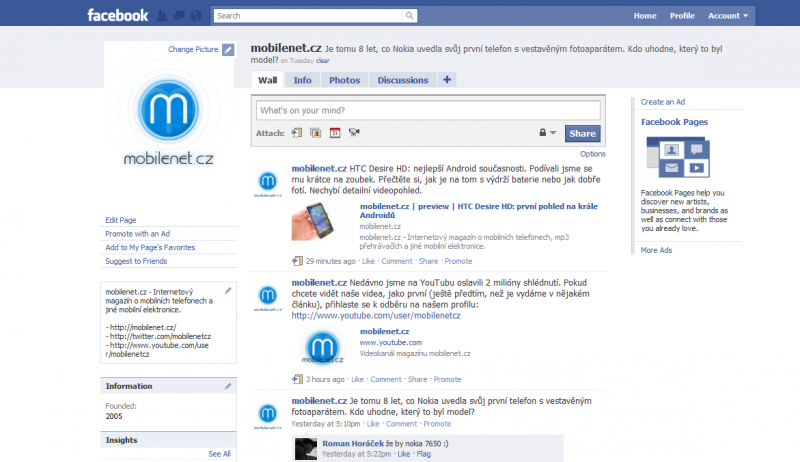The image size is (800, 462).
Task: Go to Profile
Action: (x=682, y=16)
